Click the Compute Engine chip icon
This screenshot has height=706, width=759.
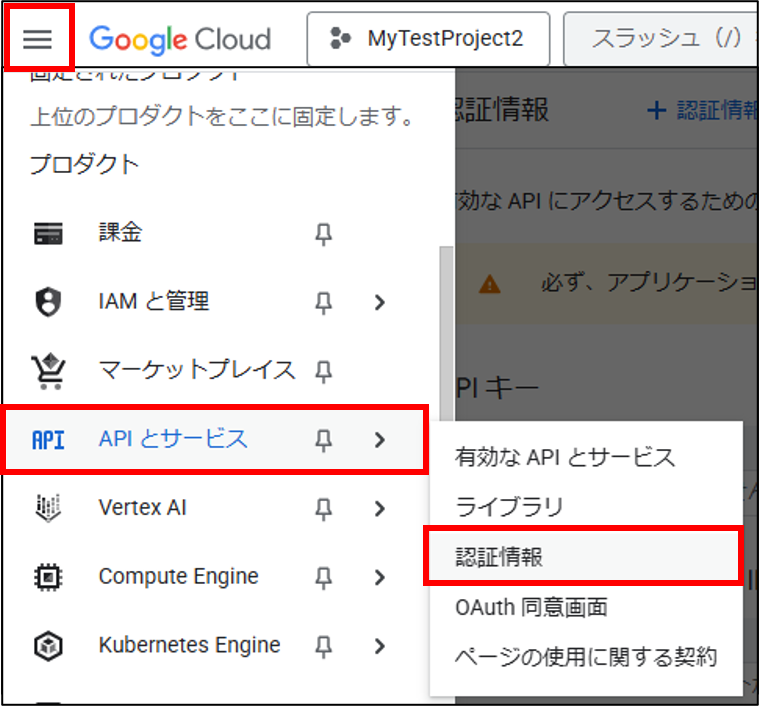click(x=48, y=577)
